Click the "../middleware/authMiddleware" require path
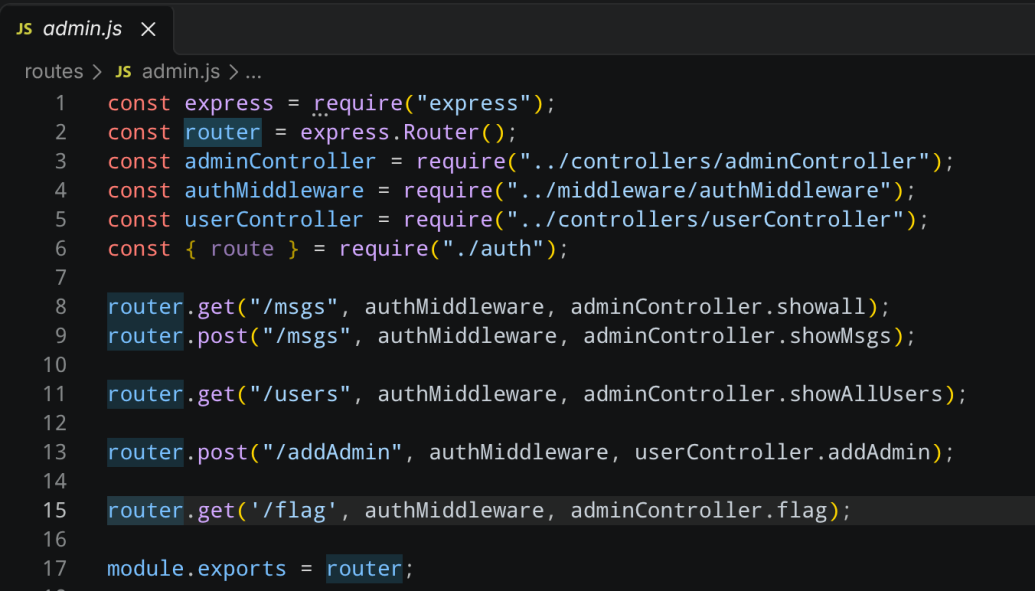 point(700,190)
